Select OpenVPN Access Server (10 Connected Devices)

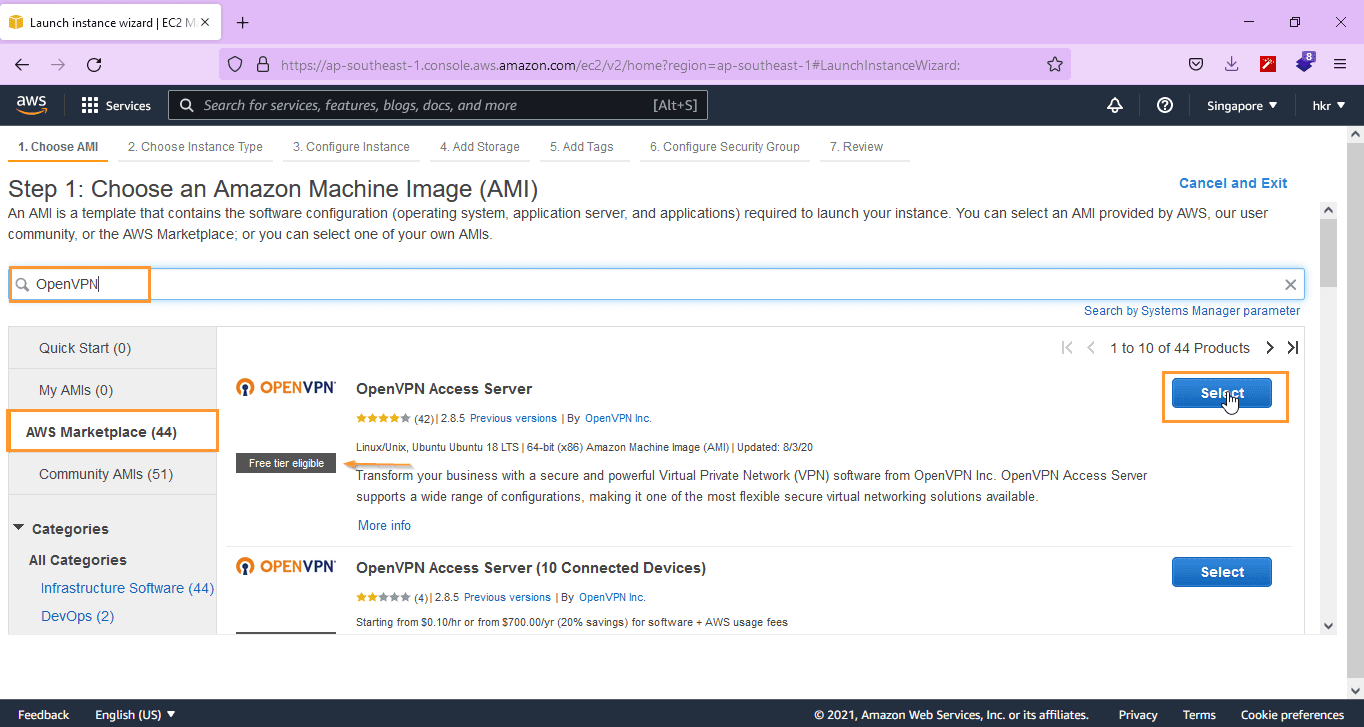pos(1222,572)
